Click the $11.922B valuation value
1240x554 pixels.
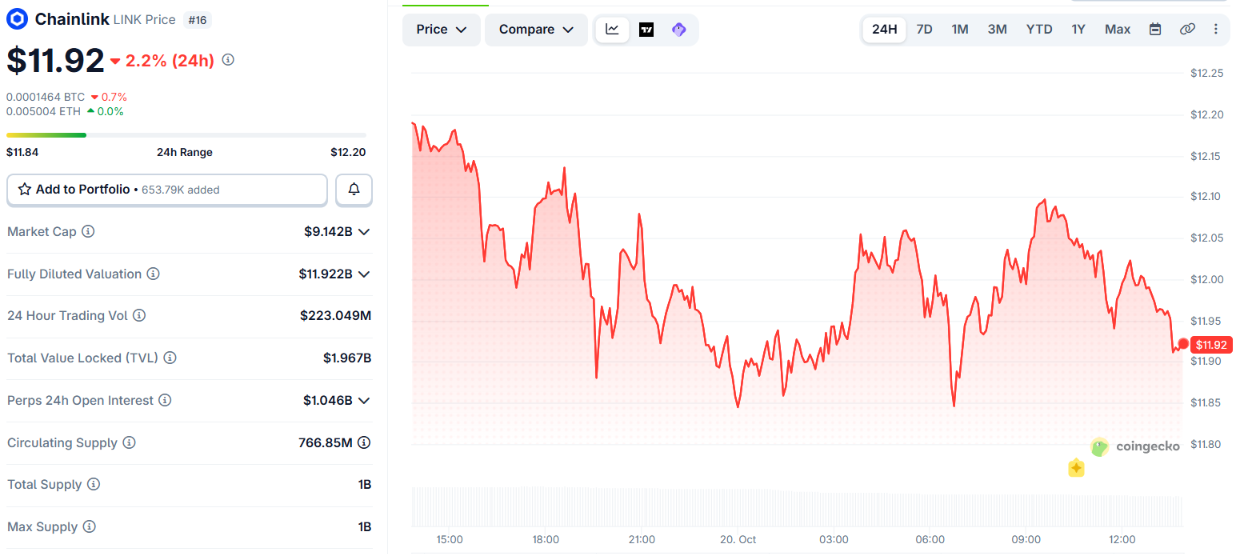(x=325, y=274)
